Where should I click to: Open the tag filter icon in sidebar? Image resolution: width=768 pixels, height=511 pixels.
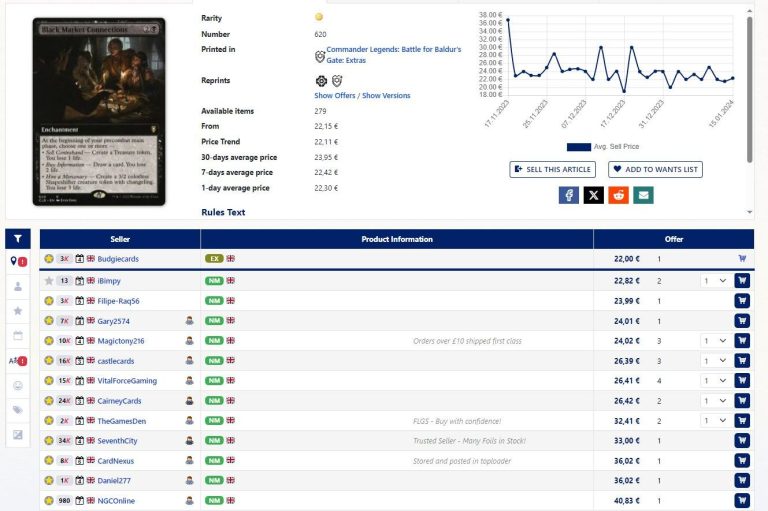18,410
